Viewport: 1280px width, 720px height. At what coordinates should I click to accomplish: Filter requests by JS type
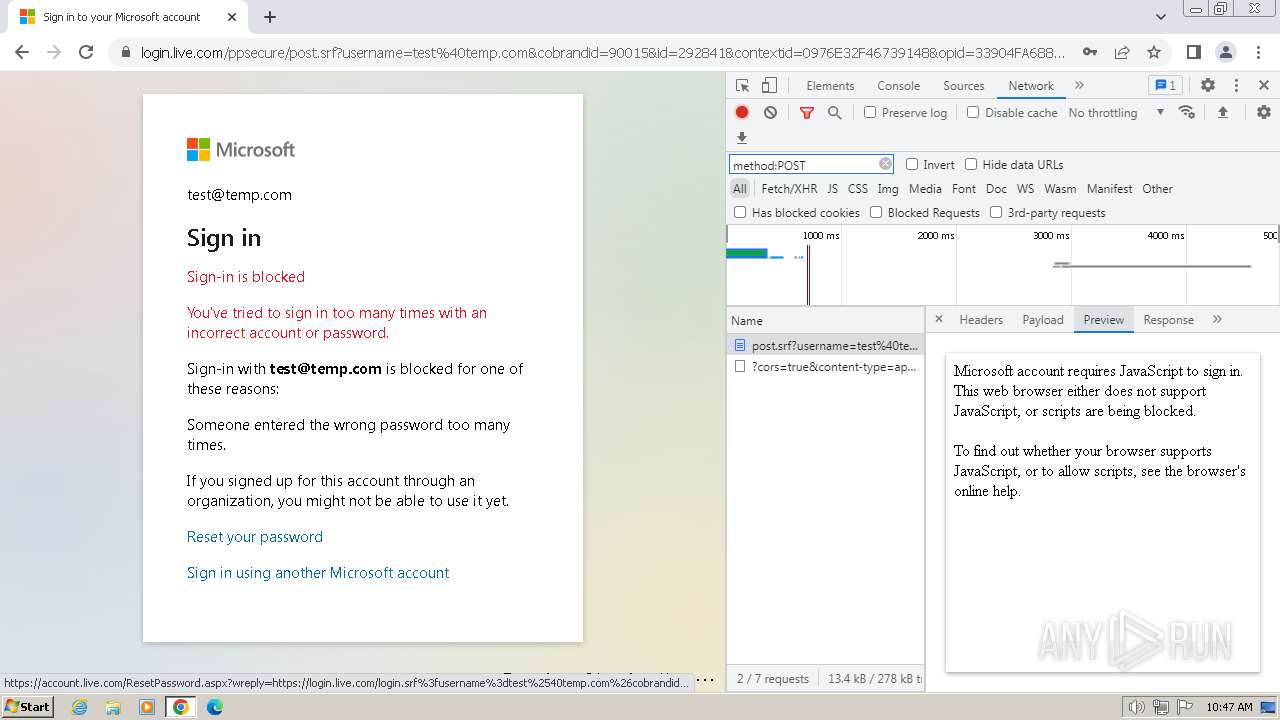click(x=832, y=188)
